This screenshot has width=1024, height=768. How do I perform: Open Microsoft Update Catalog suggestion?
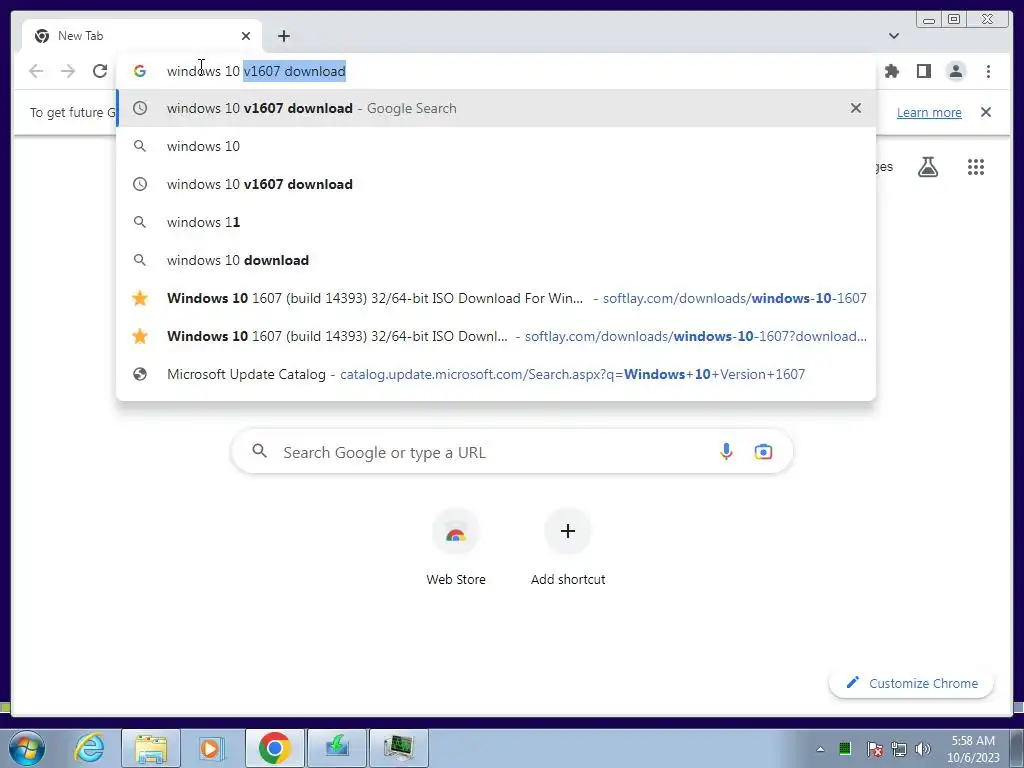point(496,374)
